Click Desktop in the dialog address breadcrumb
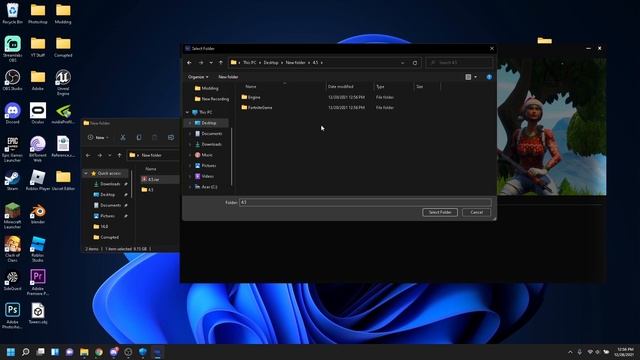The image size is (640, 360). [271, 62]
